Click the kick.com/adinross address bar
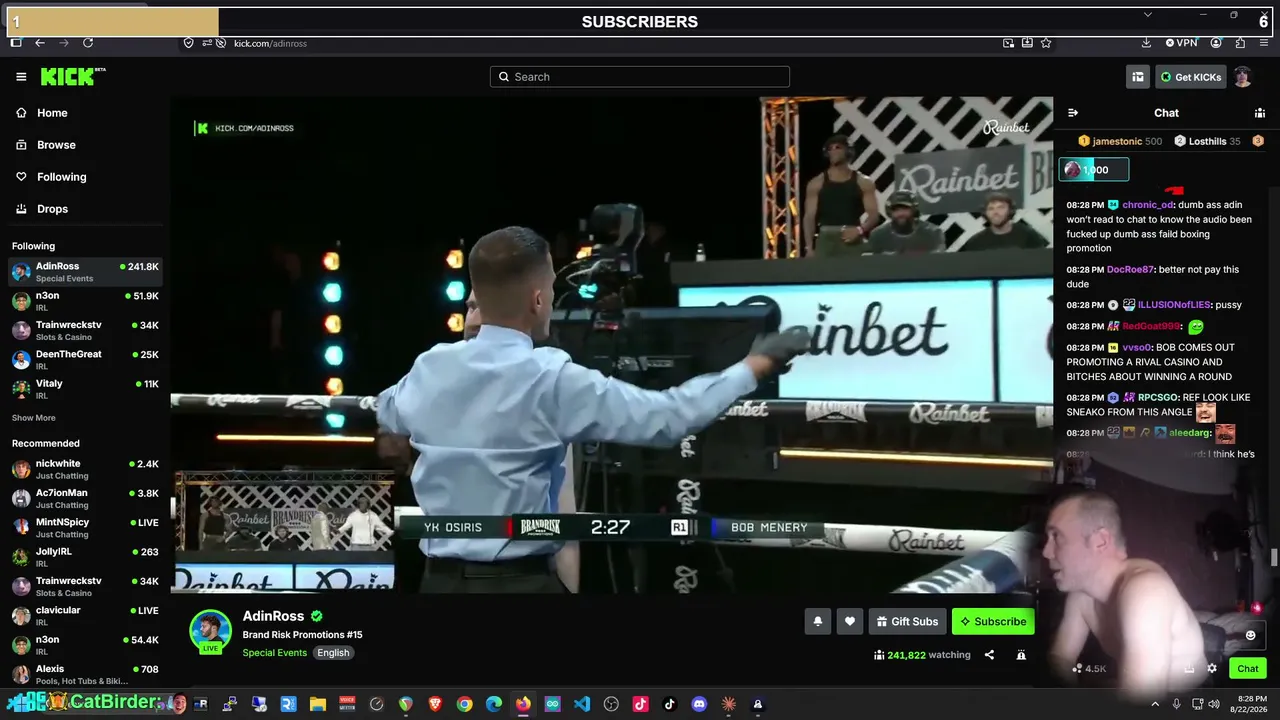Viewport: 1280px width, 720px height. tap(270, 43)
